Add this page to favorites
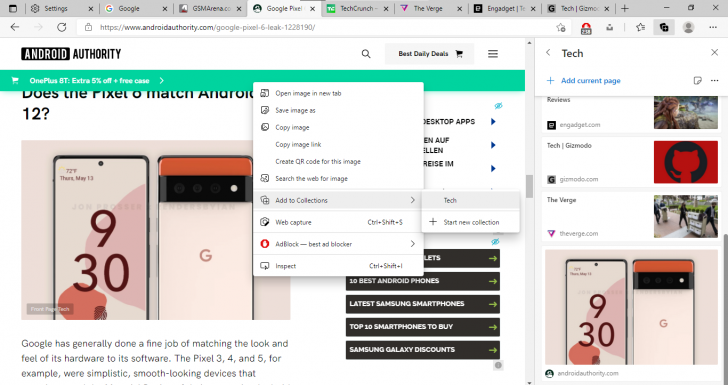 tap(561, 27)
